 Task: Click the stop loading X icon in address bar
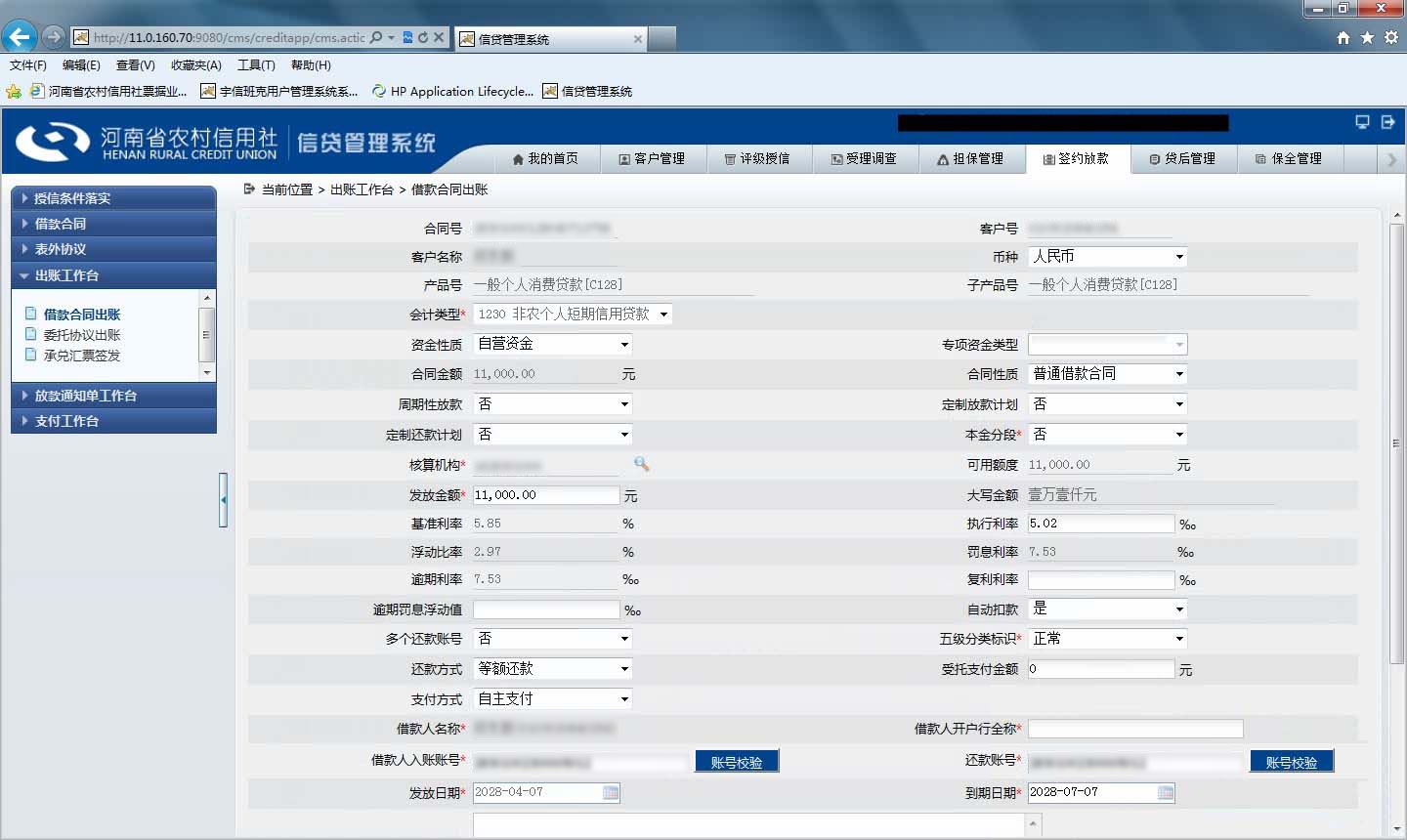pyautogui.click(x=439, y=37)
